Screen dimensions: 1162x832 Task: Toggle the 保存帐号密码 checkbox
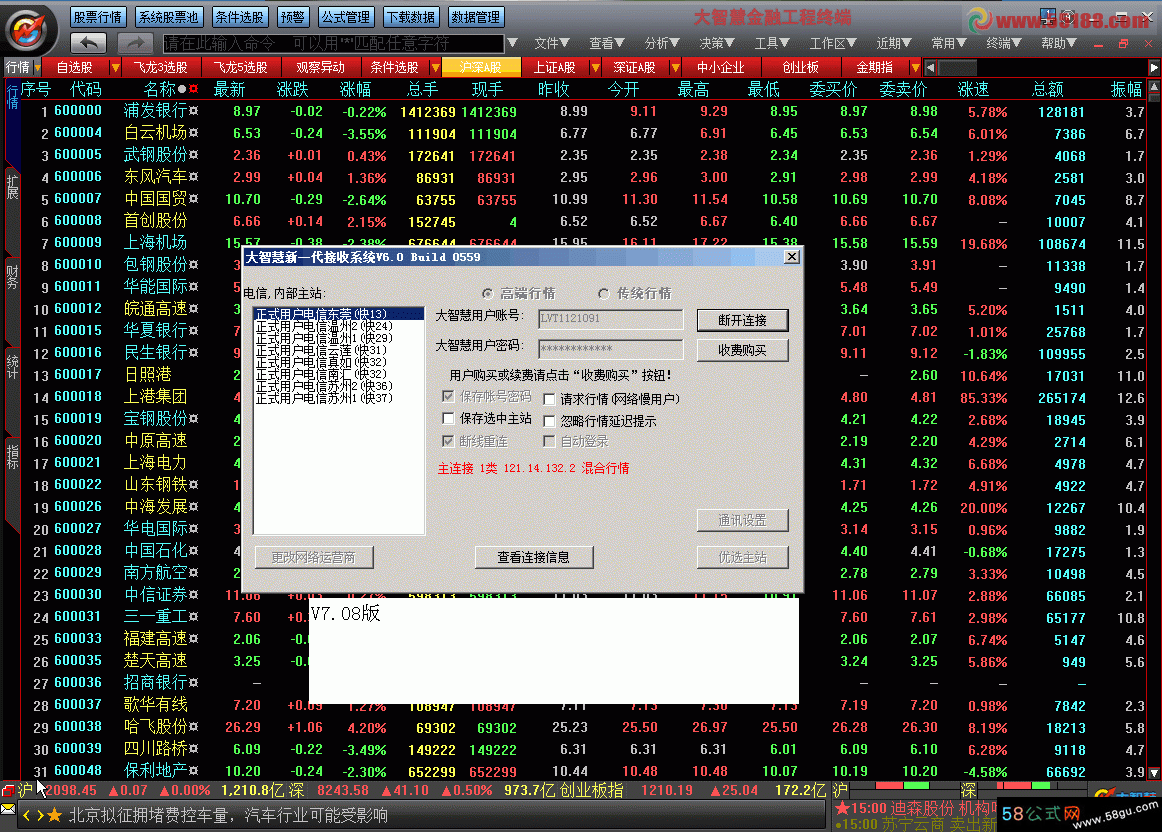pyautogui.click(x=448, y=396)
